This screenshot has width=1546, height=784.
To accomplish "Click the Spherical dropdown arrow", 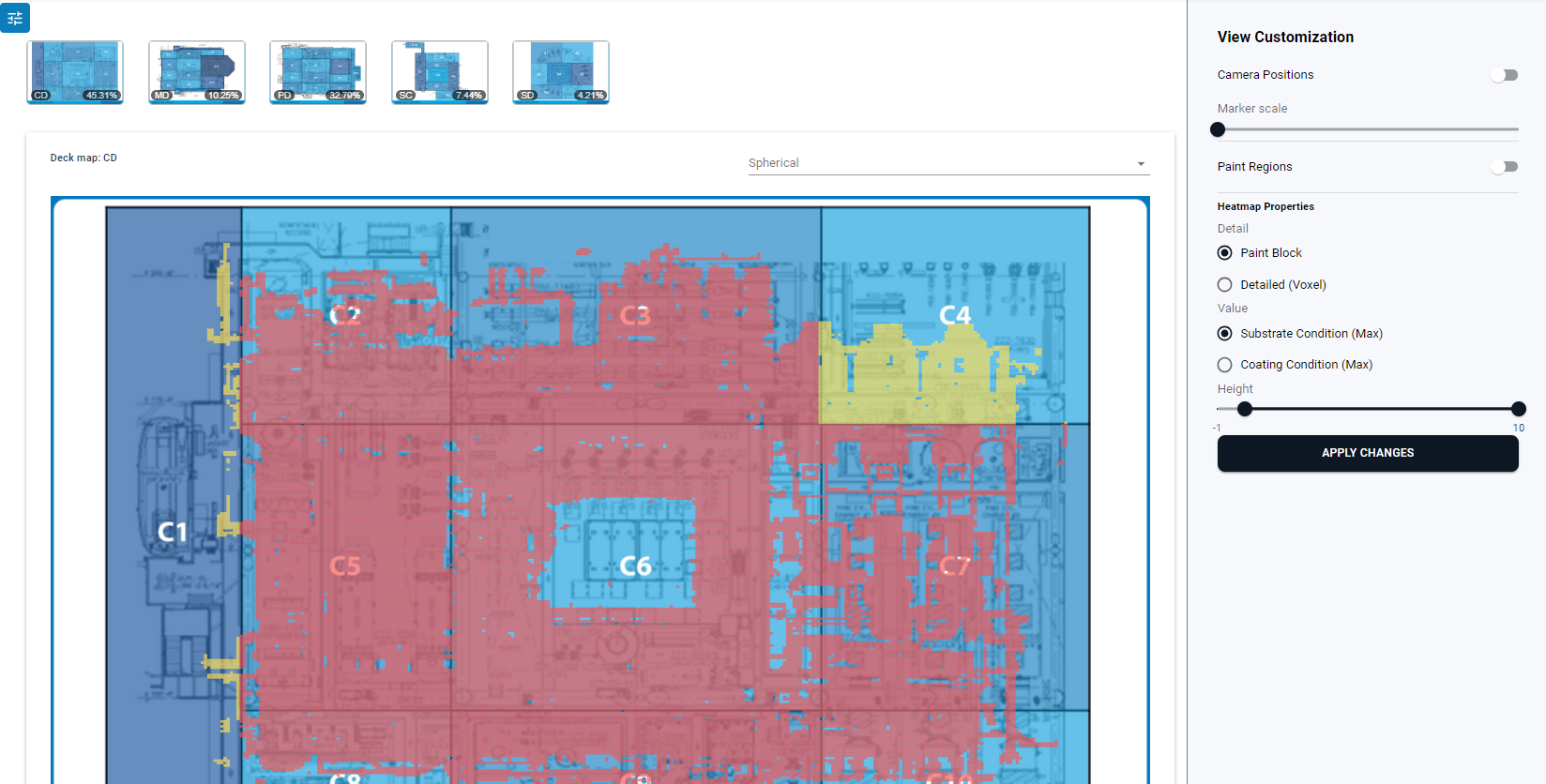I will [x=1141, y=164].
